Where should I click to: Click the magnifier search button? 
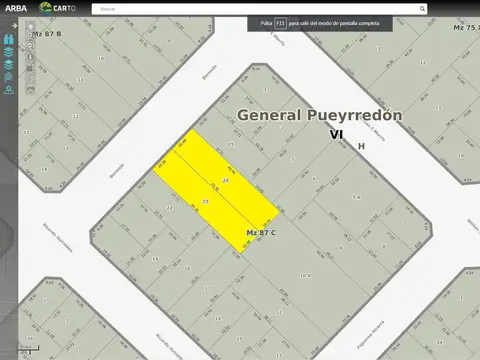422,9
